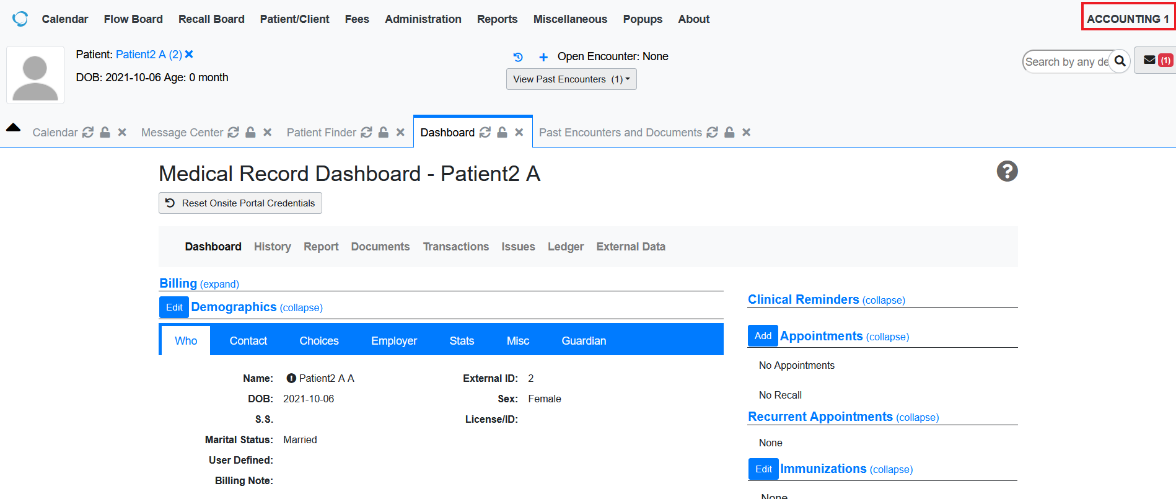This screenshot has height=499, width=1176.
Task: Edit Immunizations section
Action: coord(764,469)
